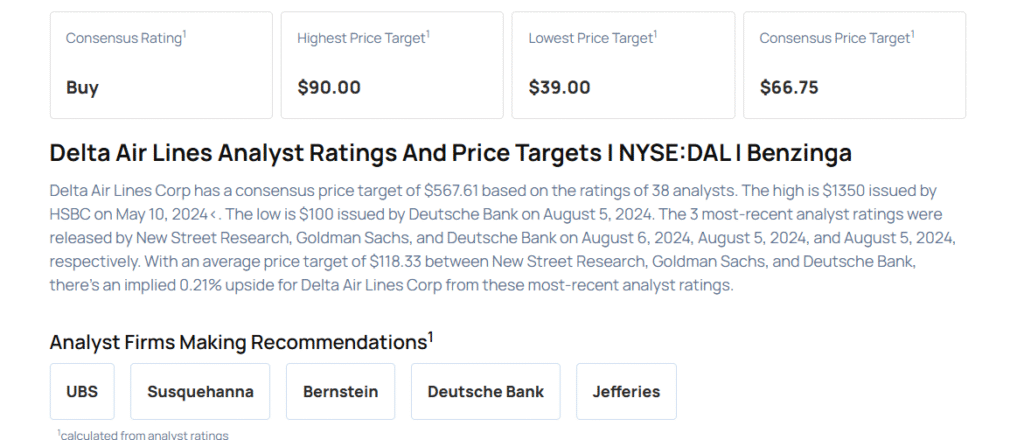Click the Delta Air Lines Analyst Ratings heading
The image size is (1024, 440).
[450, 153]
